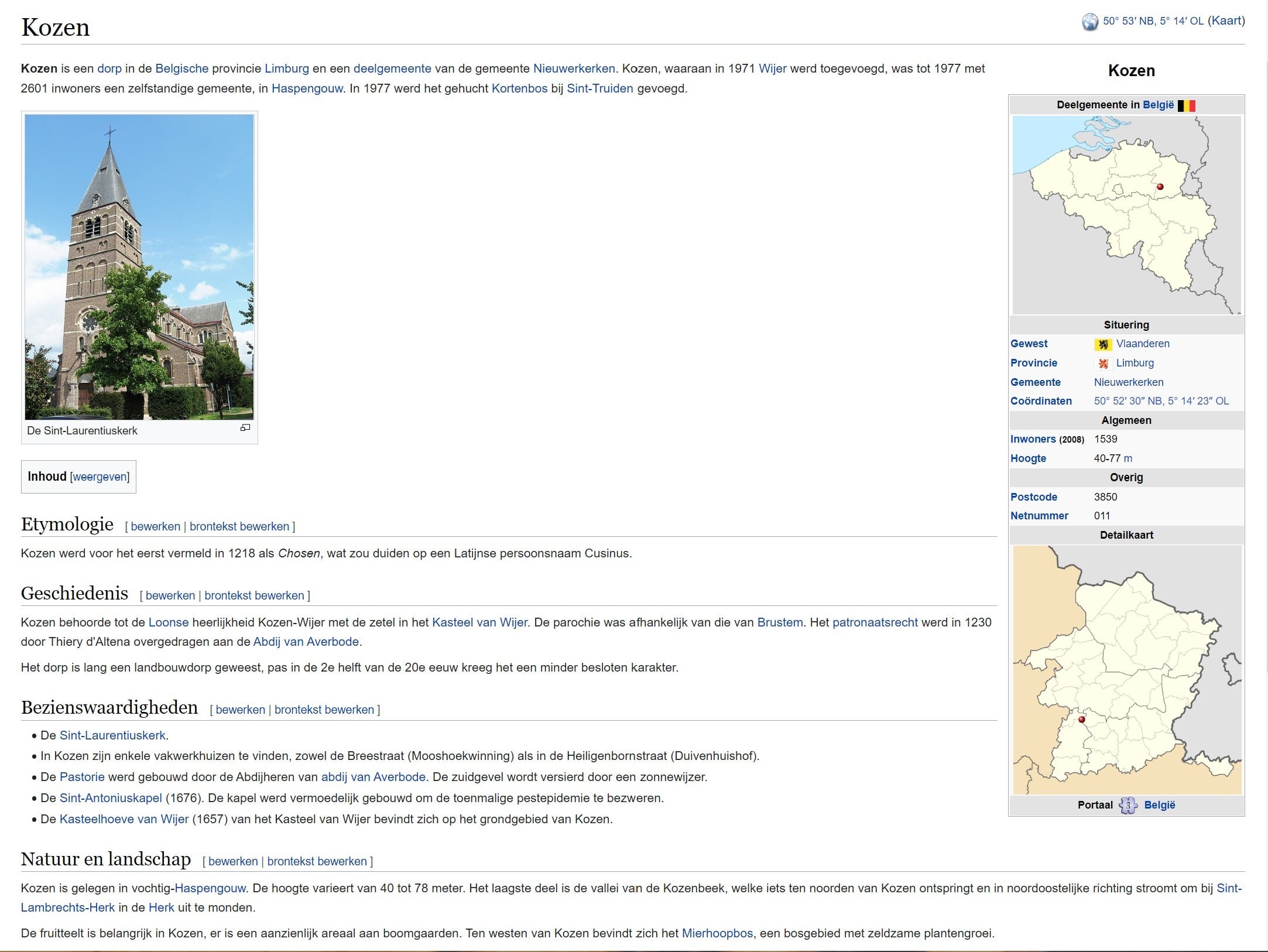Open the Limburg detail map image
Image resolution: width=1268 pixels, height=952 pixels.
coord(1127,670)
